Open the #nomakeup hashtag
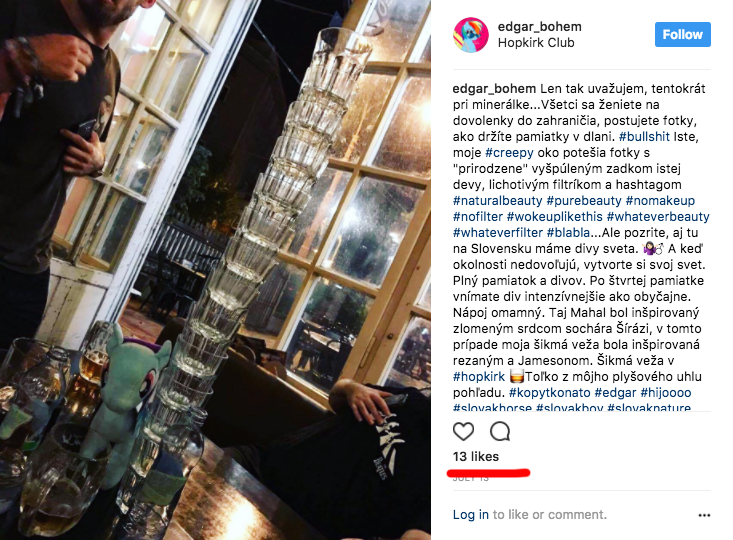This screenshot has width=733, height=540. pos(660,201)
